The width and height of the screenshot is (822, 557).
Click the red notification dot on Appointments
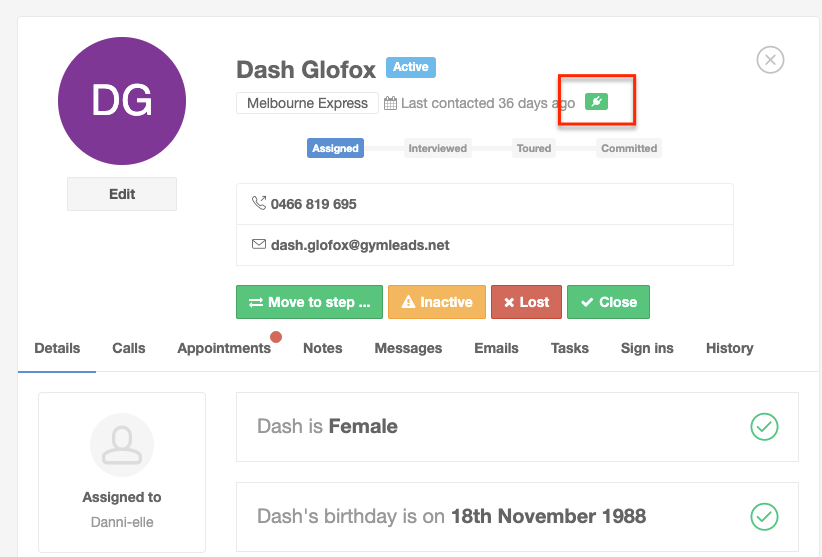point(276,337)
